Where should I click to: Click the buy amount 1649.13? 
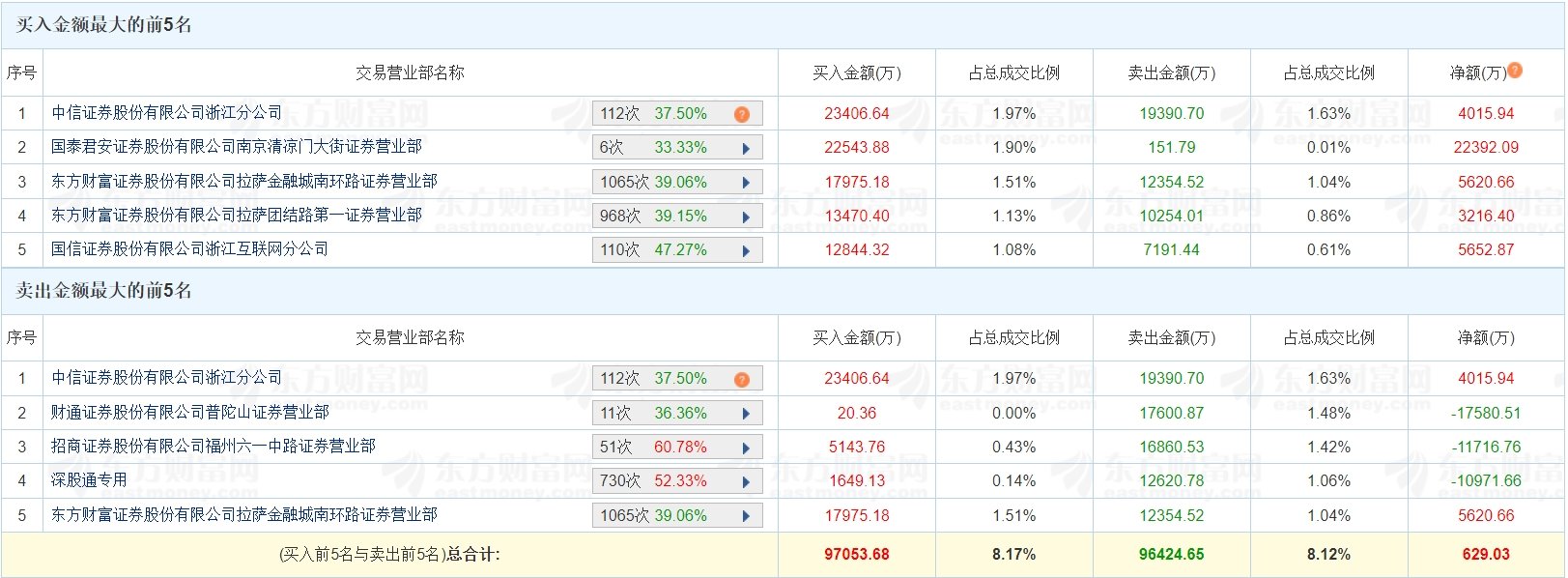[x=857, y=481]
